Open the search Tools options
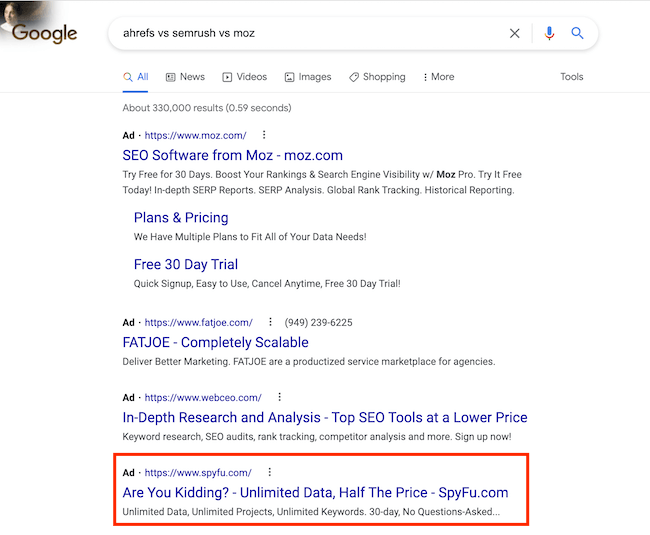The image size is (650, 535). [x=571, y=77]
